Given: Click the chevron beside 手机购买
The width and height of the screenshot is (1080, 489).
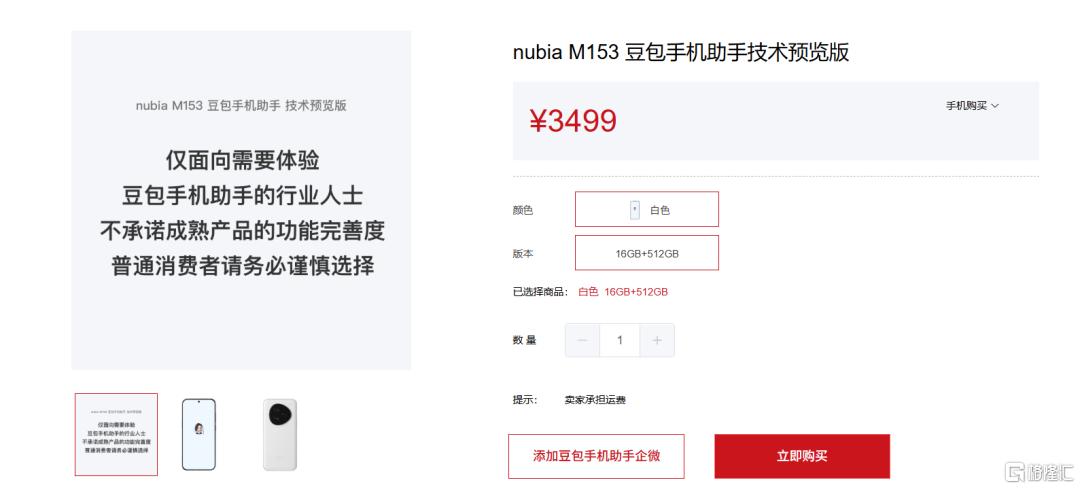Looking at the screenshot, I should (995, 106).
